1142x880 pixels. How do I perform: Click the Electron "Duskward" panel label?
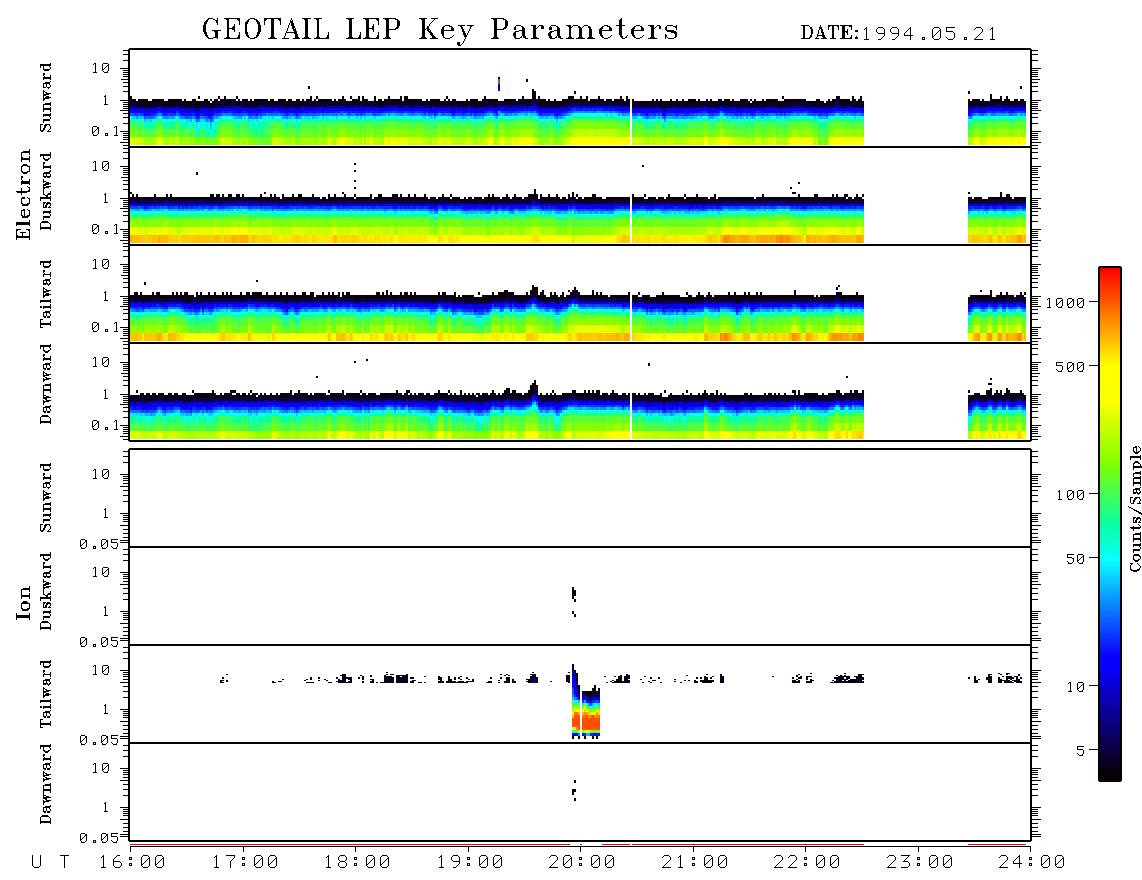click(46, 191)
